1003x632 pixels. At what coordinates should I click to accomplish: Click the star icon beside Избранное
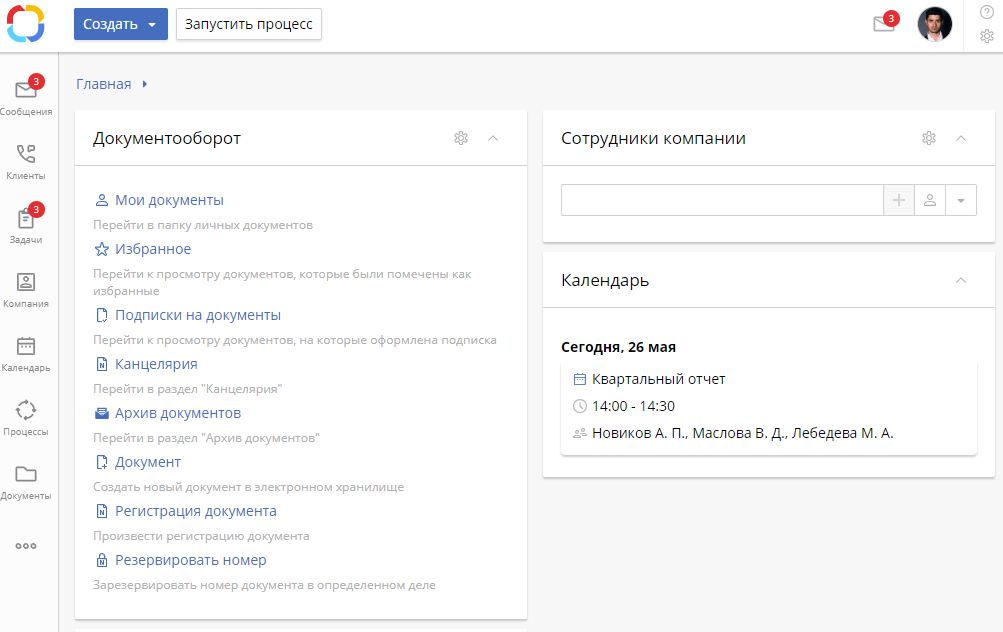pos(101,249)
